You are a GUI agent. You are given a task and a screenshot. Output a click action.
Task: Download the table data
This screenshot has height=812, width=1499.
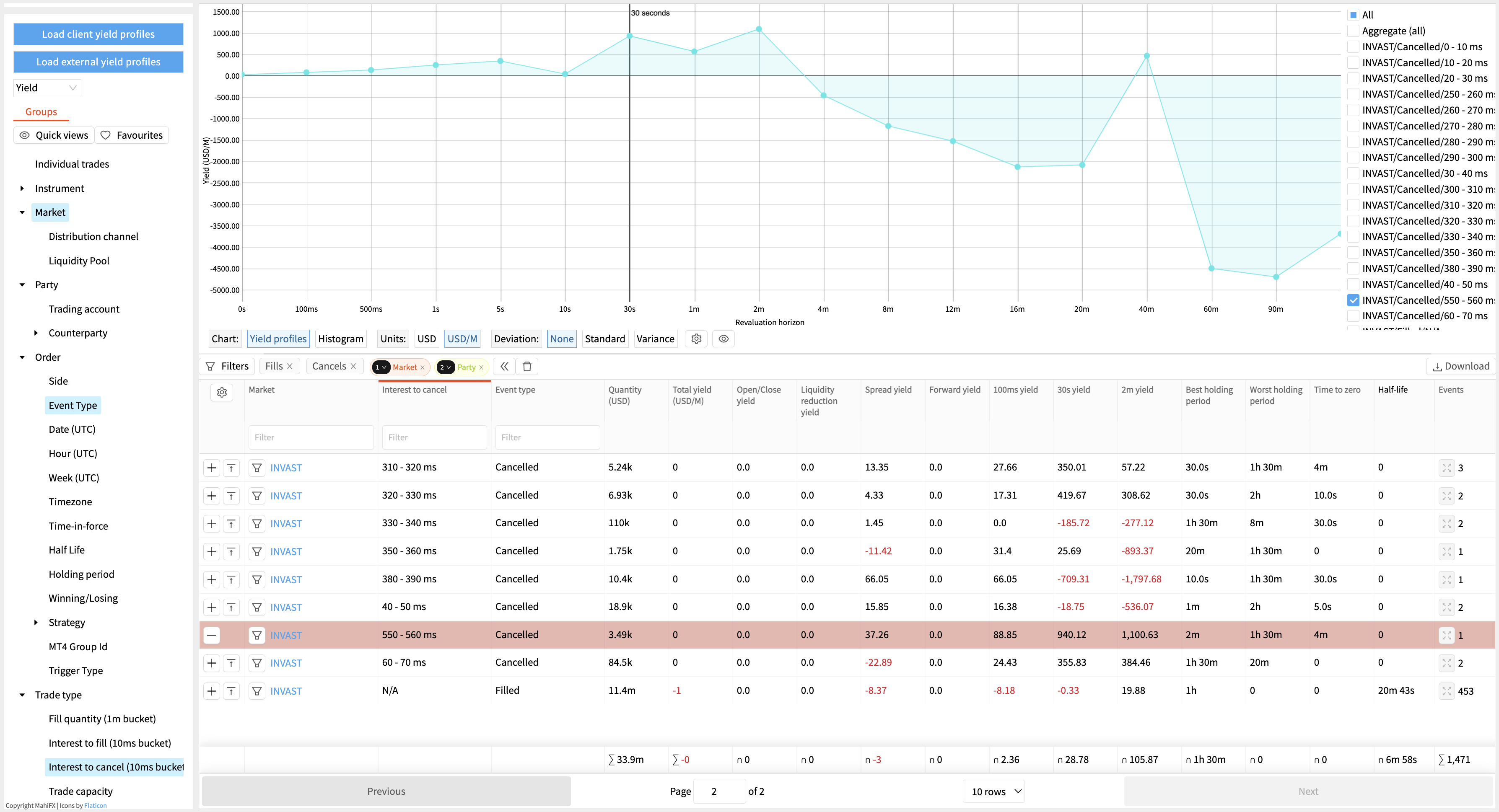tap(1460, 367)
